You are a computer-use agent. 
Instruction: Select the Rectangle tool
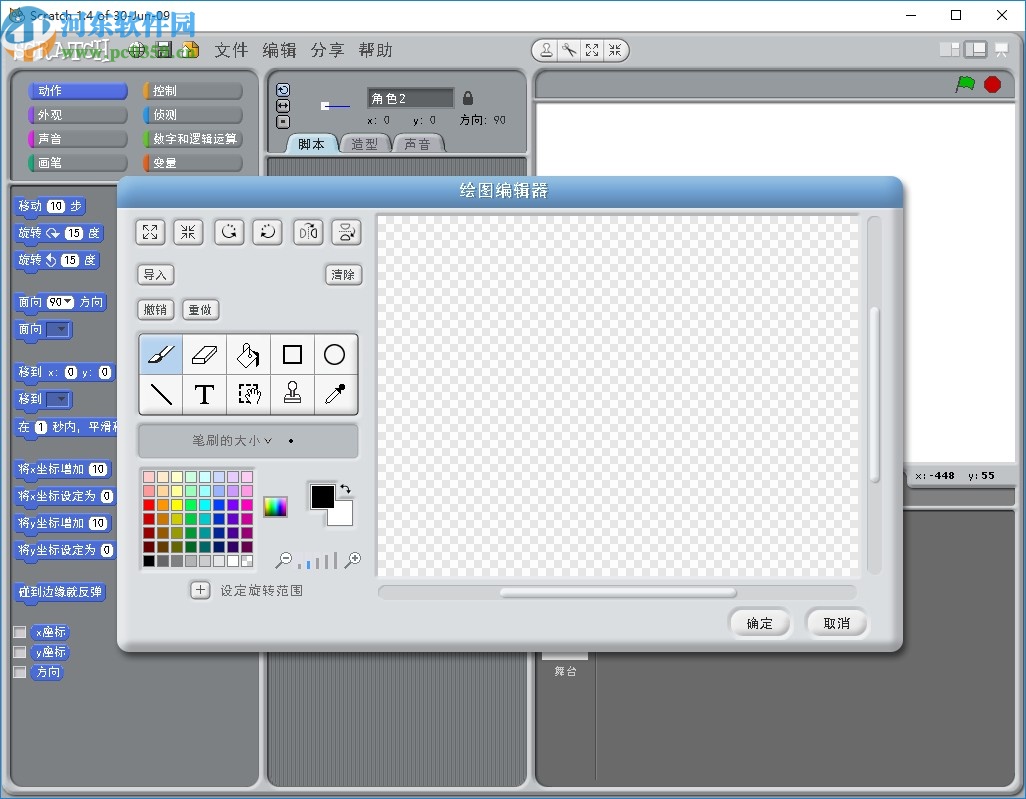(292, 353)
